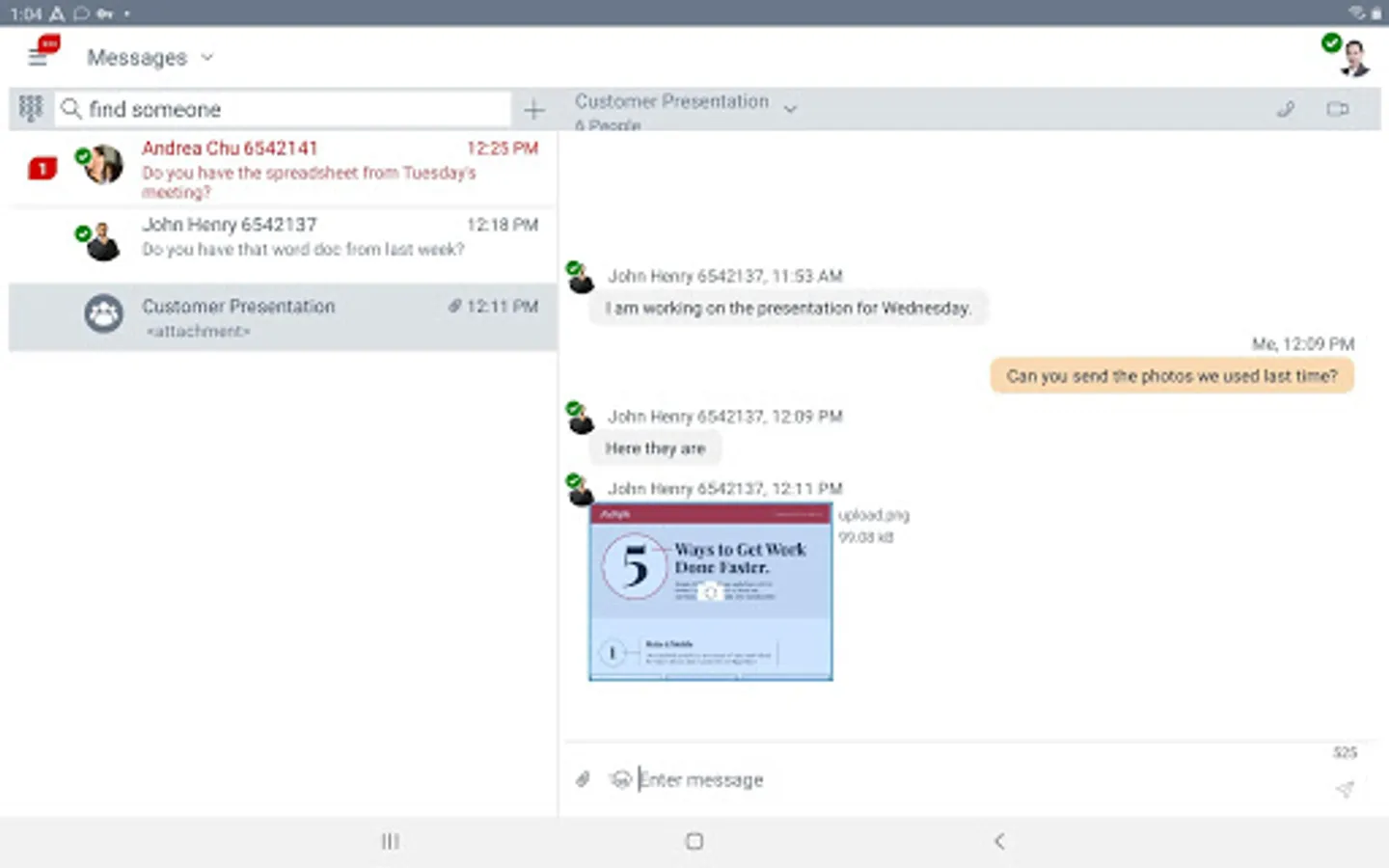Click the 'Me, 12:09 PM' label
The width and height of the screenshot is (1389, 868).
(x=1303, y=344)
